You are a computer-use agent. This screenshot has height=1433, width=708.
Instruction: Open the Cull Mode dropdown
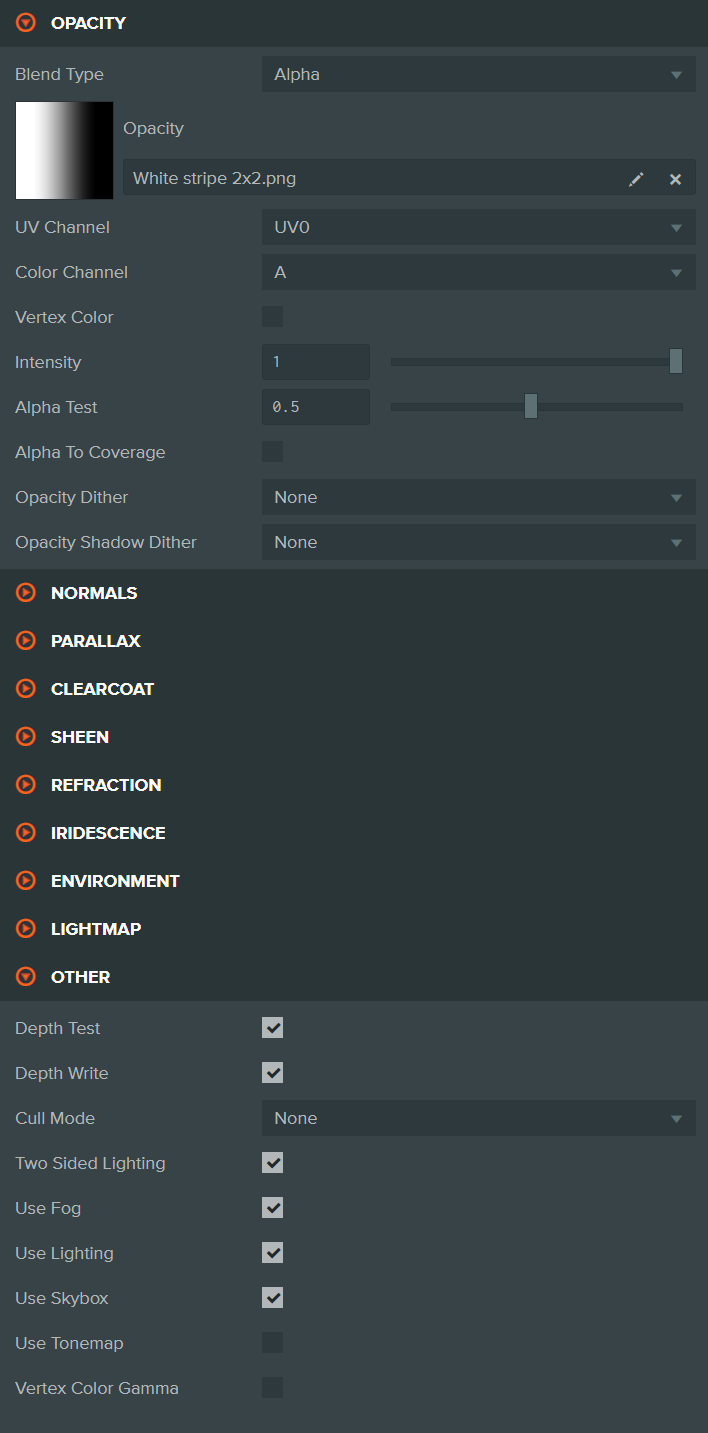(478, 1118)
